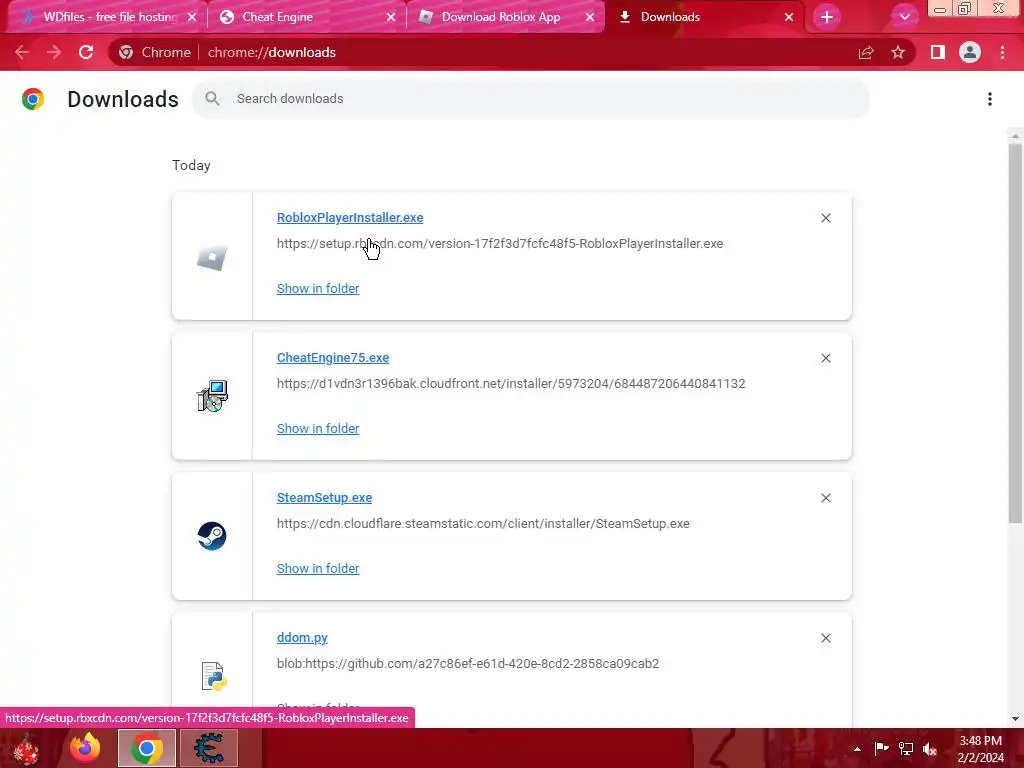Click the SteamSetup file icon

click(212, 536)
